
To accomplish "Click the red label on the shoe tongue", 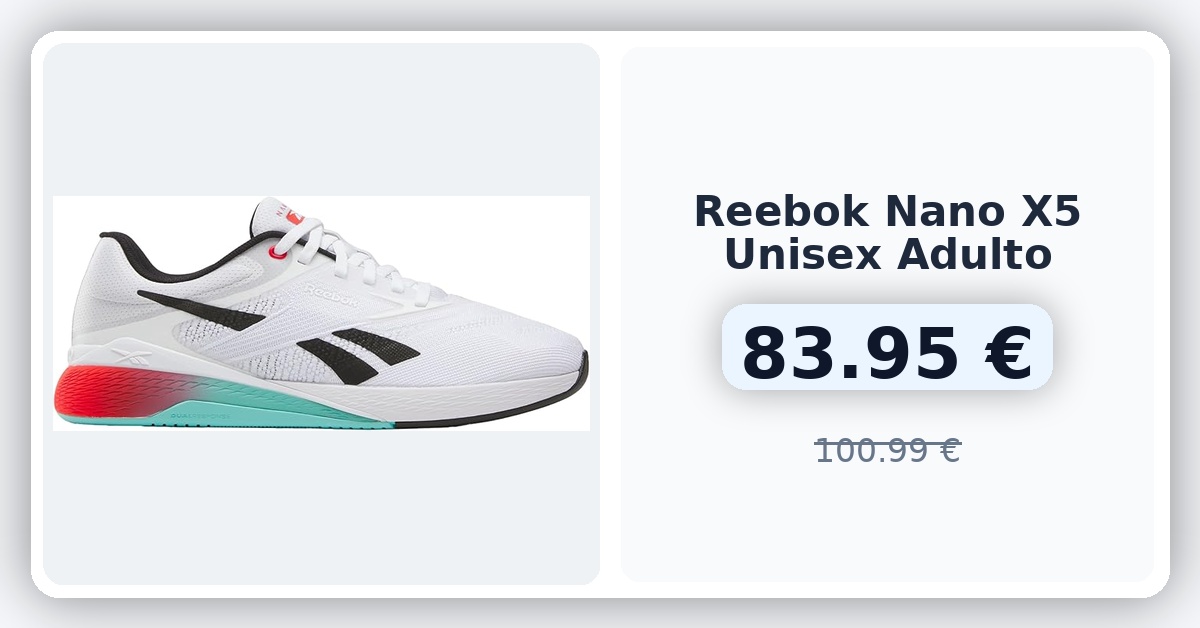I will (294, 215).
